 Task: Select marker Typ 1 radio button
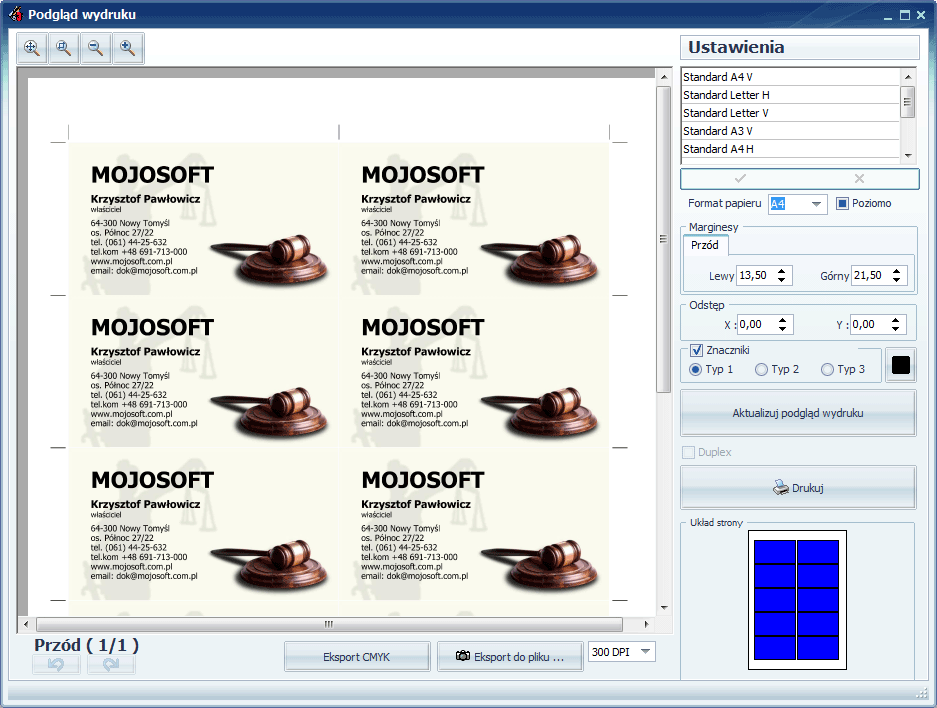695,369
